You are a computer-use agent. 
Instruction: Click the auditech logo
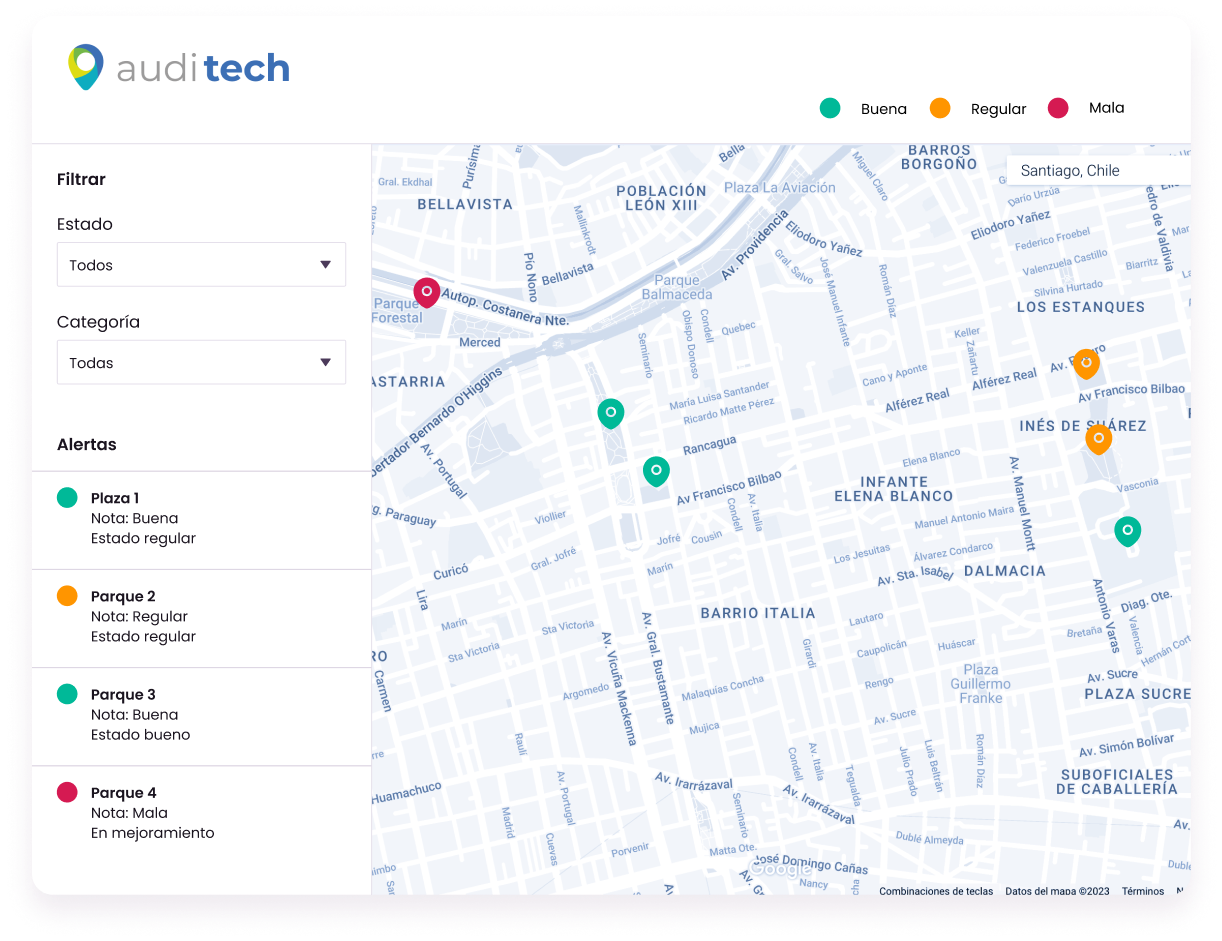coord(179,67)
